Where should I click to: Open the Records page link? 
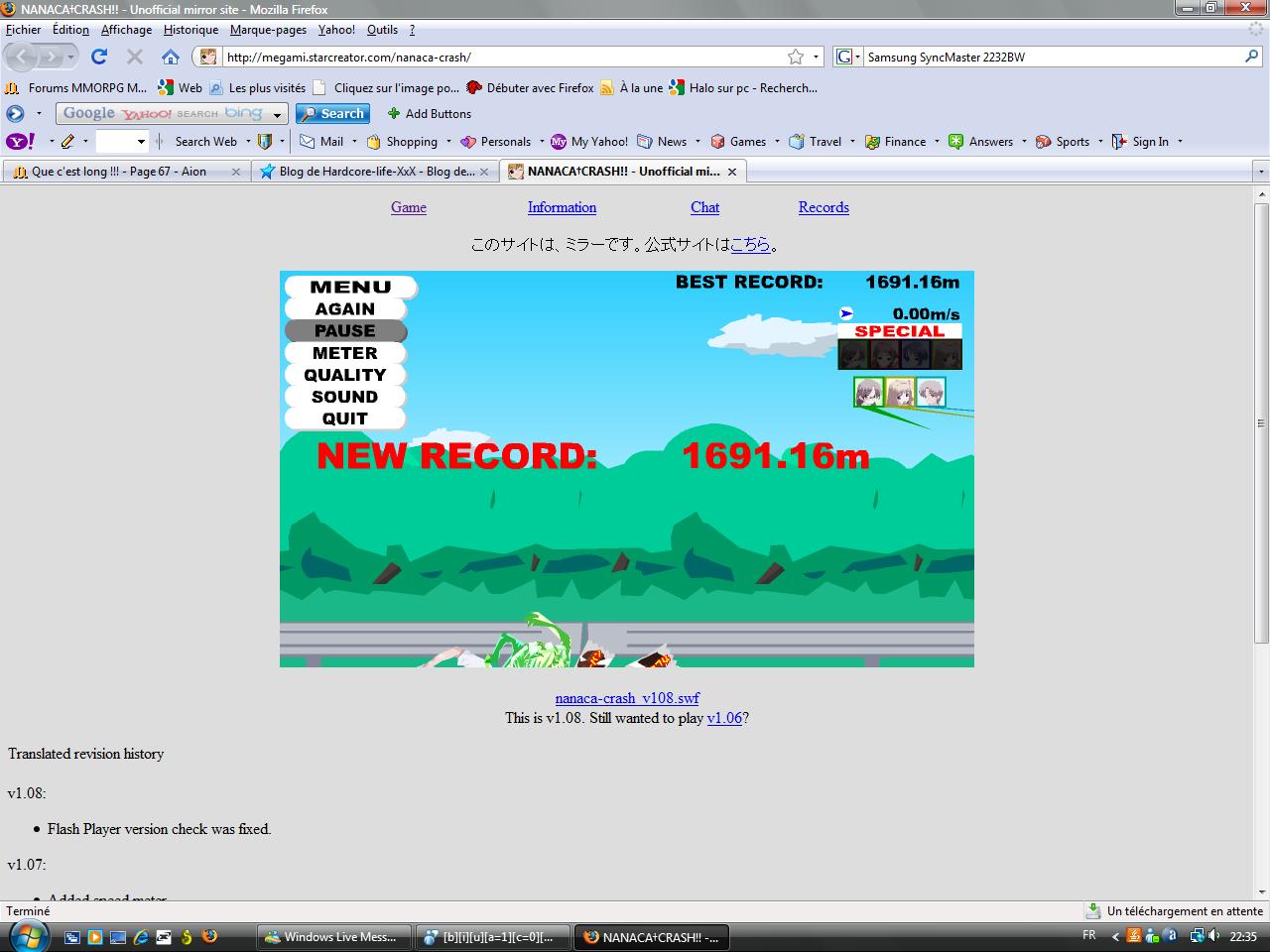[824, 207]
